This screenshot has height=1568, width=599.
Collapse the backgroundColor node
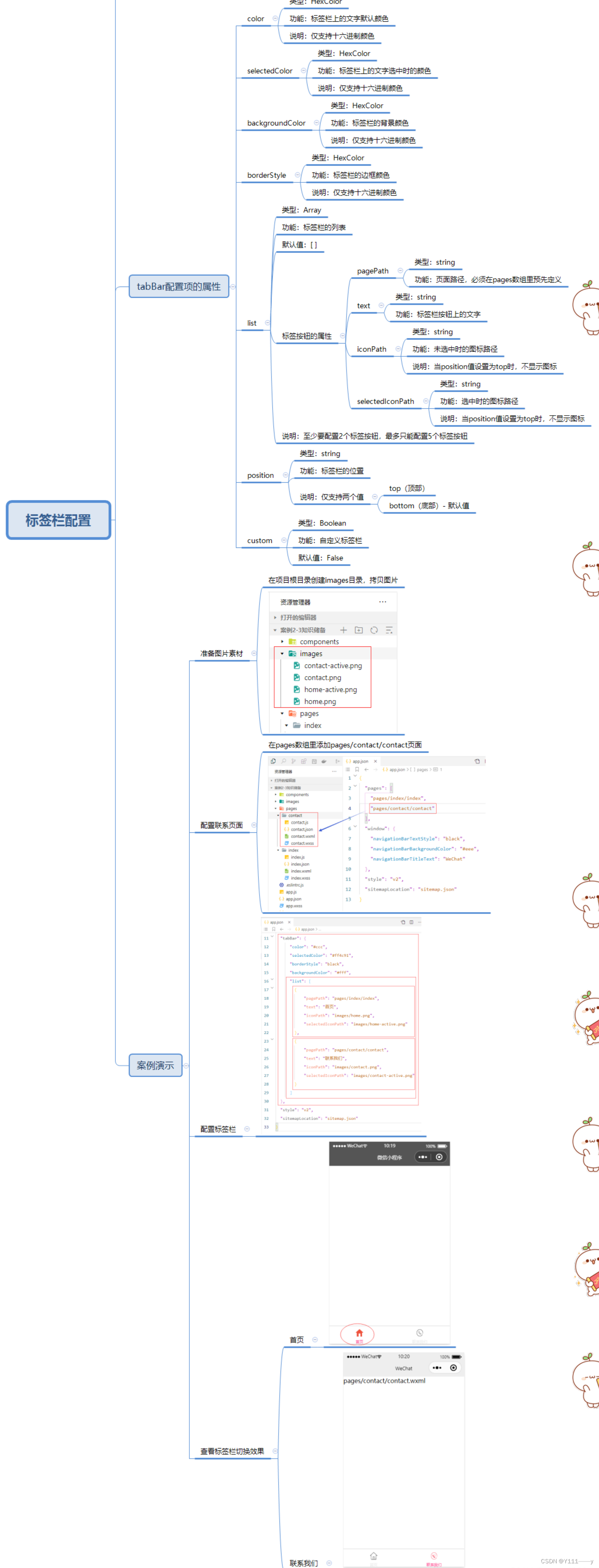(316, 123)
